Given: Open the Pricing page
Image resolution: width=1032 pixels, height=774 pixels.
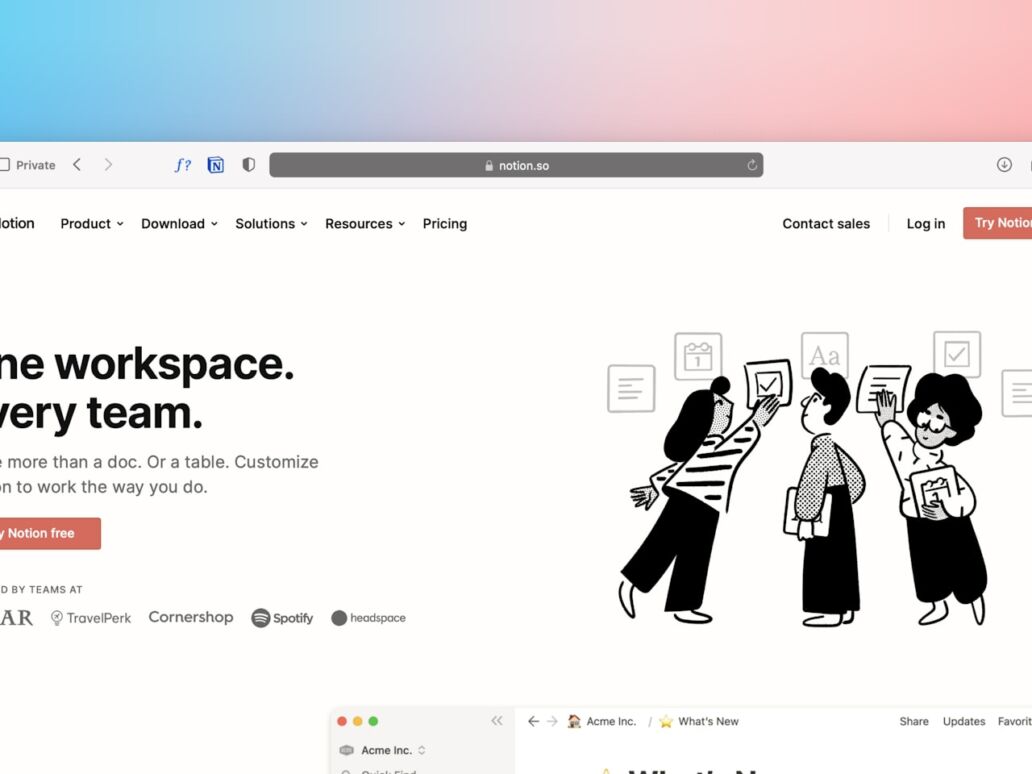Looking at the screenshot, I should tap(445, 224).
